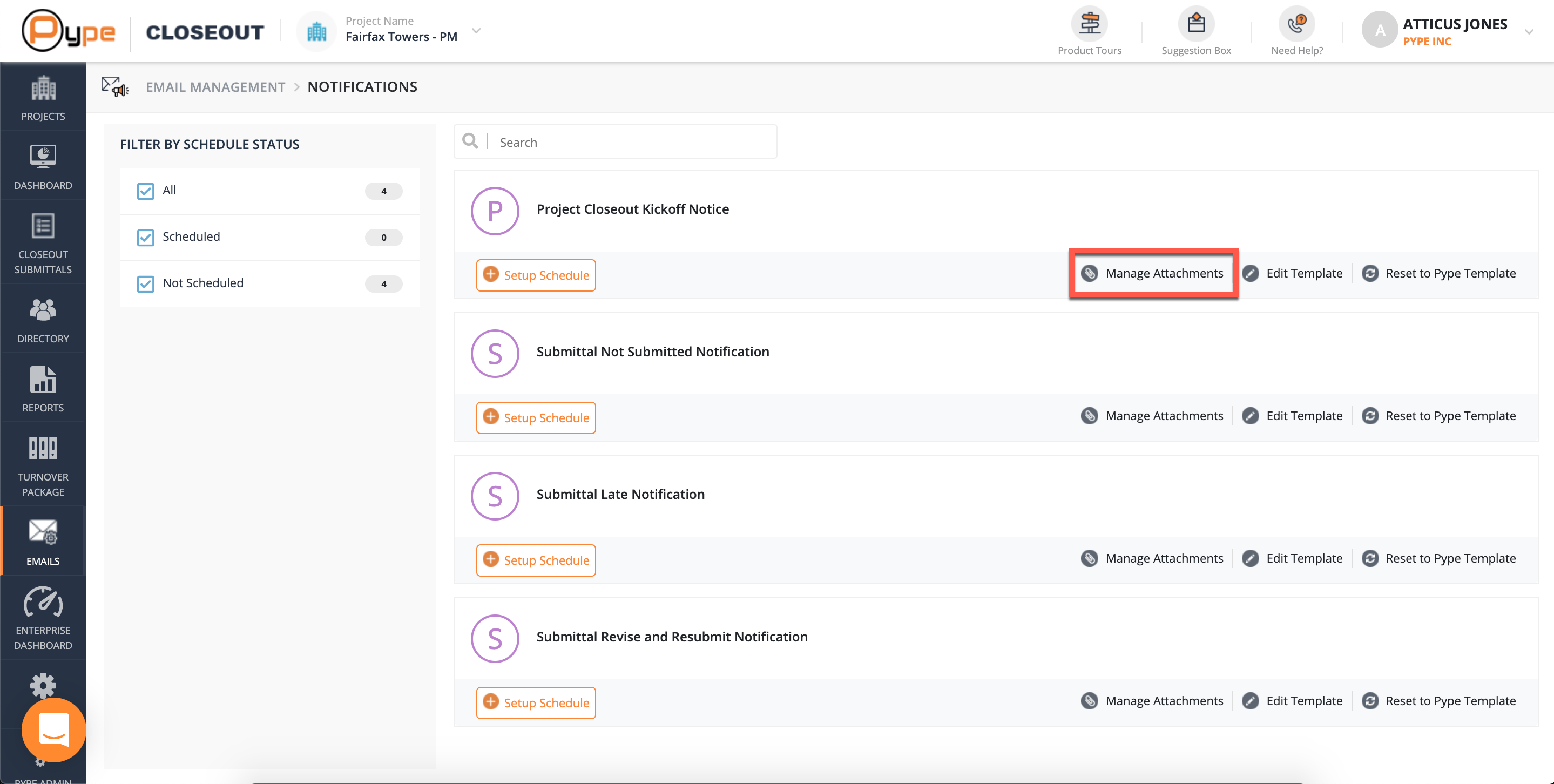Open orange chat support bubble
Image resolution: width=1554 pixels, height=784 pixels.
click(53, 729)
